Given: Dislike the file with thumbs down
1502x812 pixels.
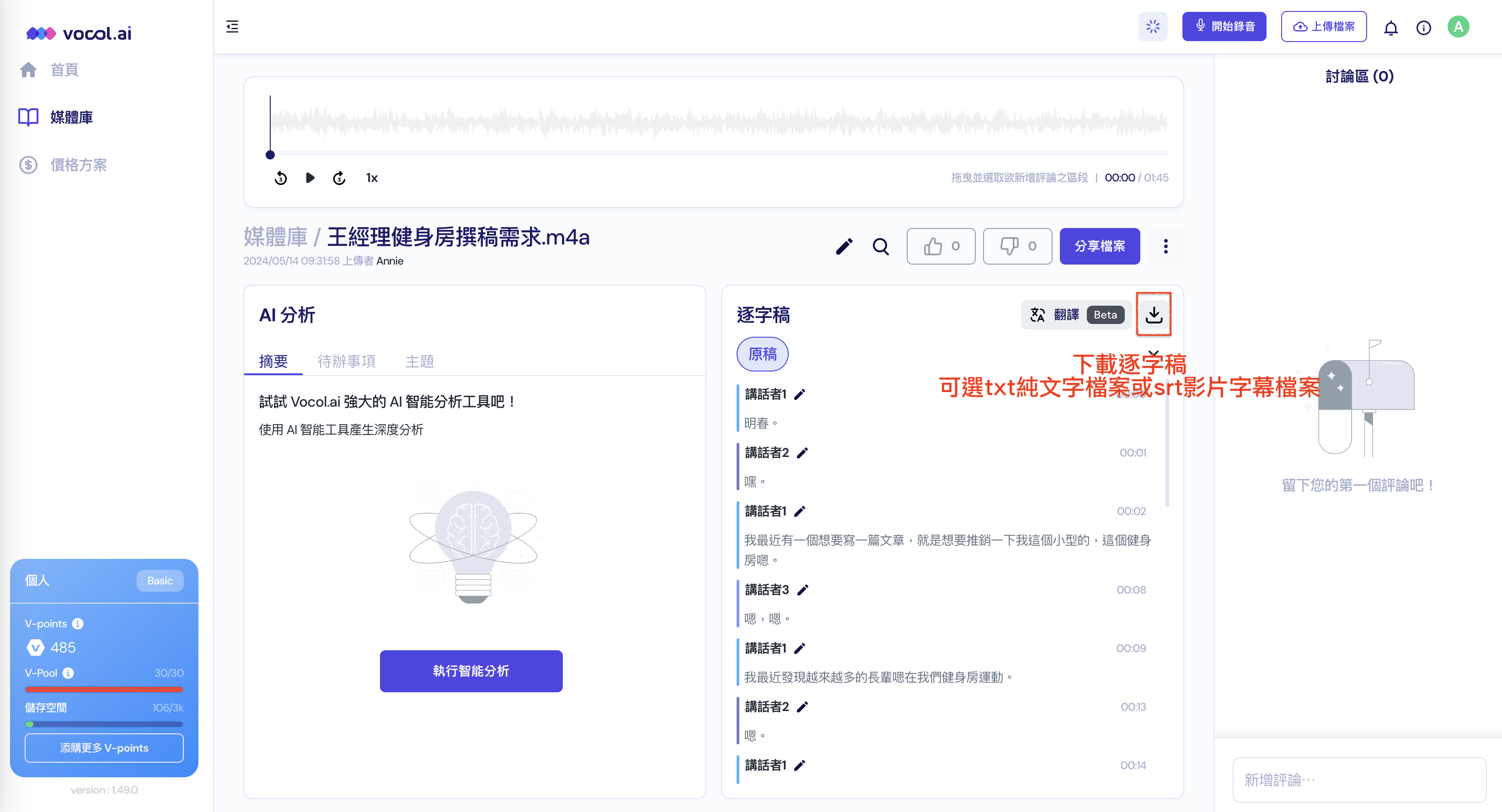Looking at the screenshot, I should [x=1017, y=247].
